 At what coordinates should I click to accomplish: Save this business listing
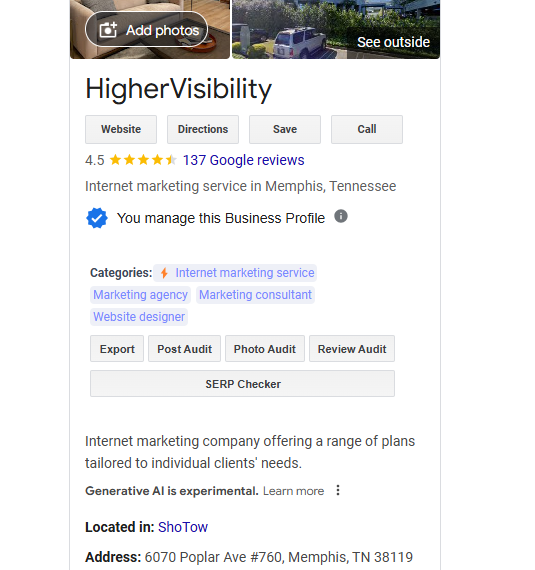tap(285, 129)
